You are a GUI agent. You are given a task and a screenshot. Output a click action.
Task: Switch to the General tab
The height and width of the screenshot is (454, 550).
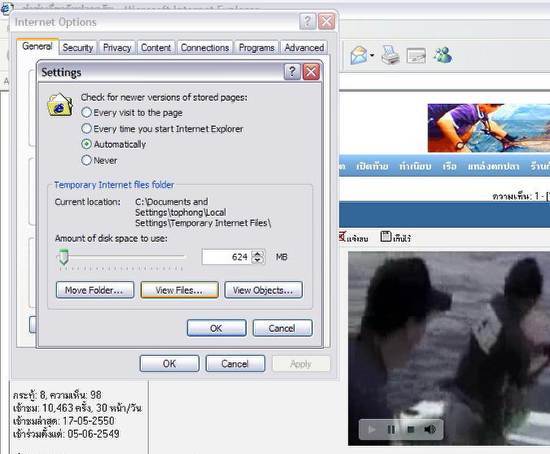[37, 46]
